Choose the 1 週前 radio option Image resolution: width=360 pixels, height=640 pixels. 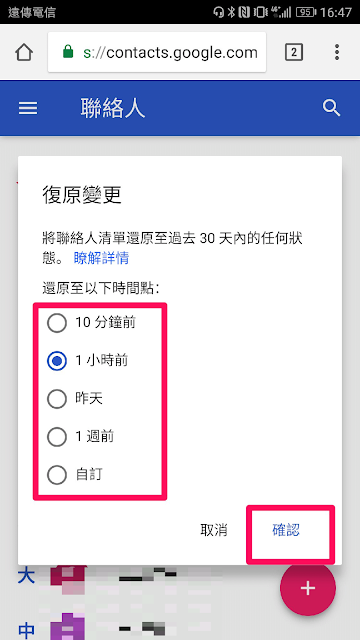point(80,437)
